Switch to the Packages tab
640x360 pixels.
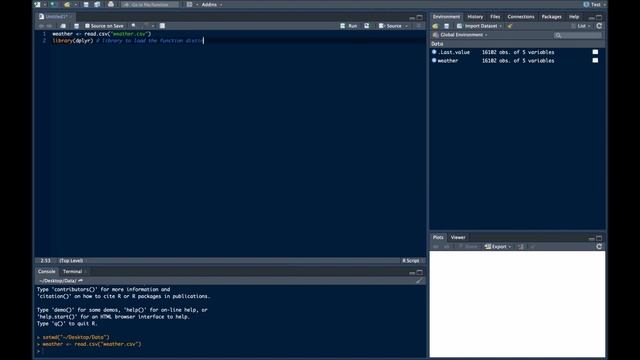[x=551, y=17]
